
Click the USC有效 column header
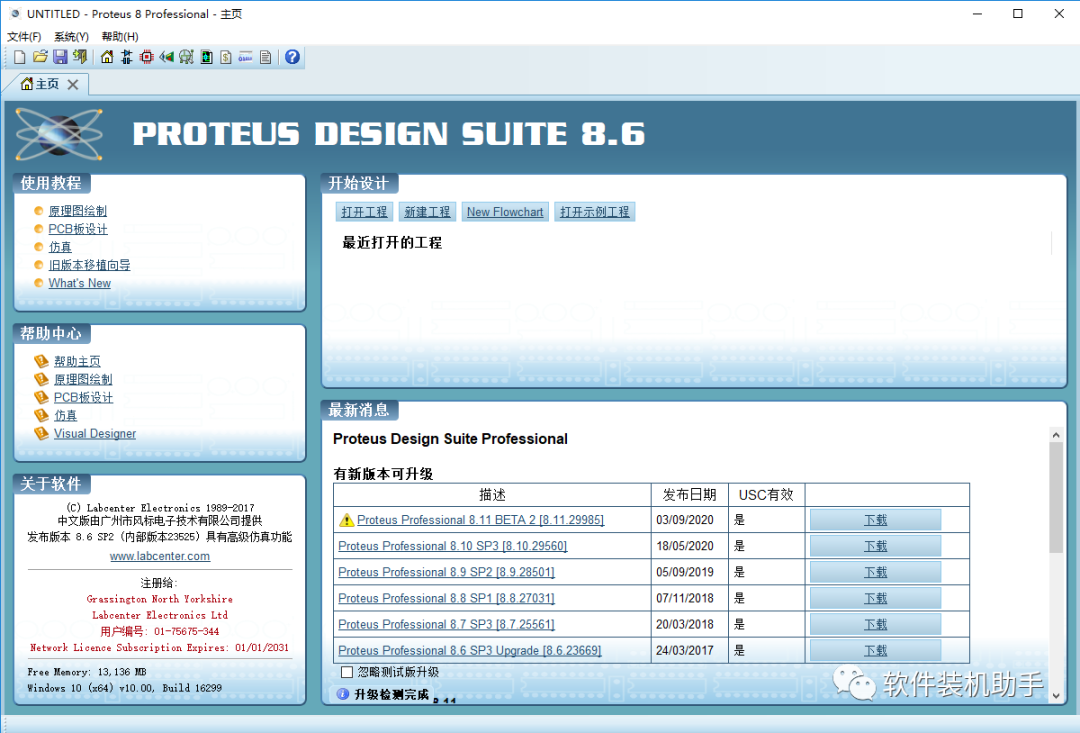[x=766, y=495]
